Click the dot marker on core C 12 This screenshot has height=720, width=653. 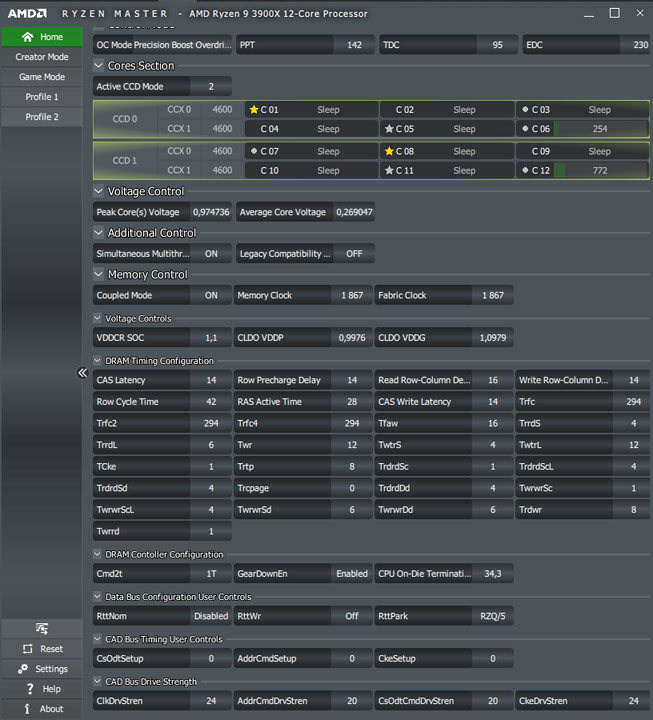(x=525, y=170)
